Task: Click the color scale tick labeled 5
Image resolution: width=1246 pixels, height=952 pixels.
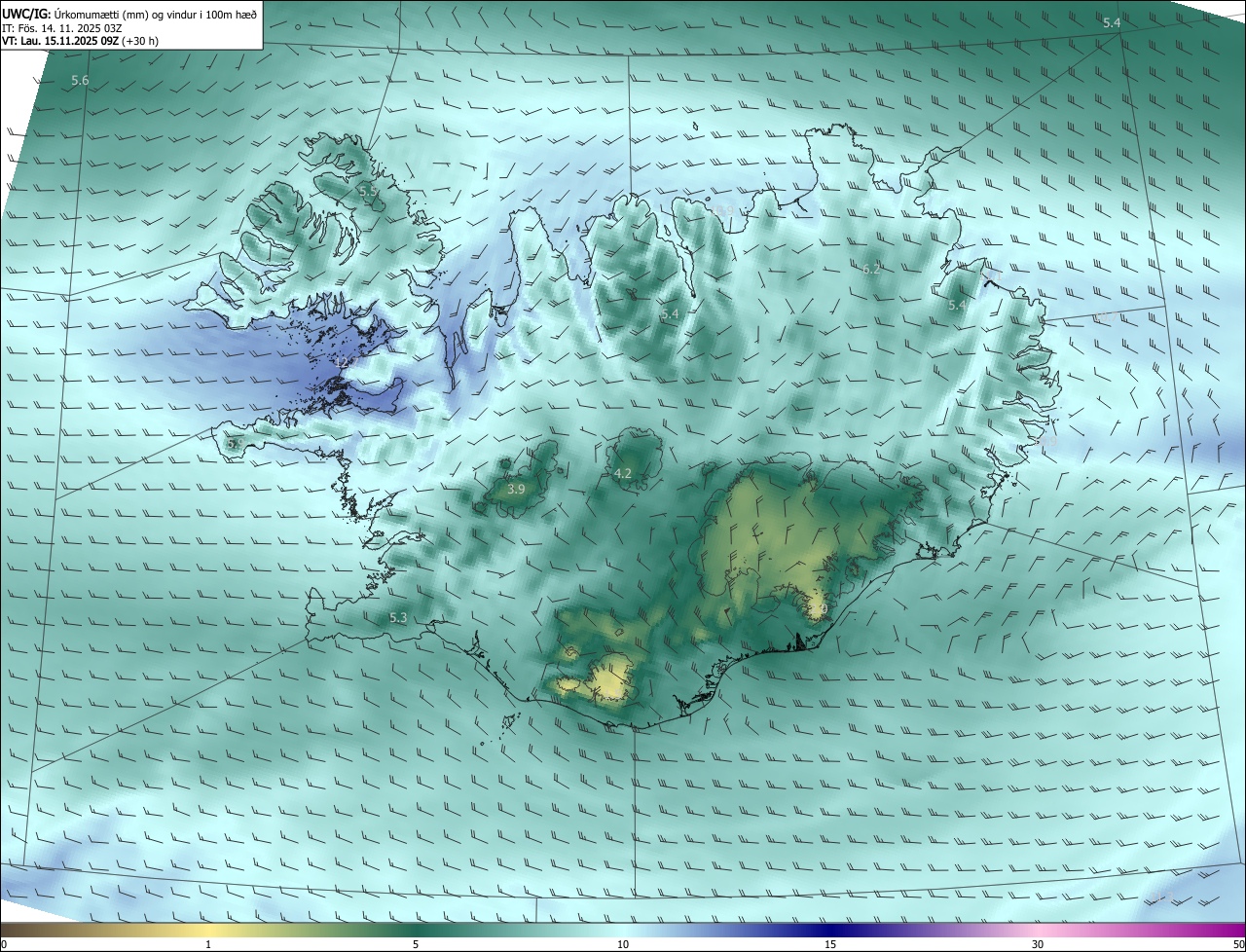Action: click(x=416, y=944)
